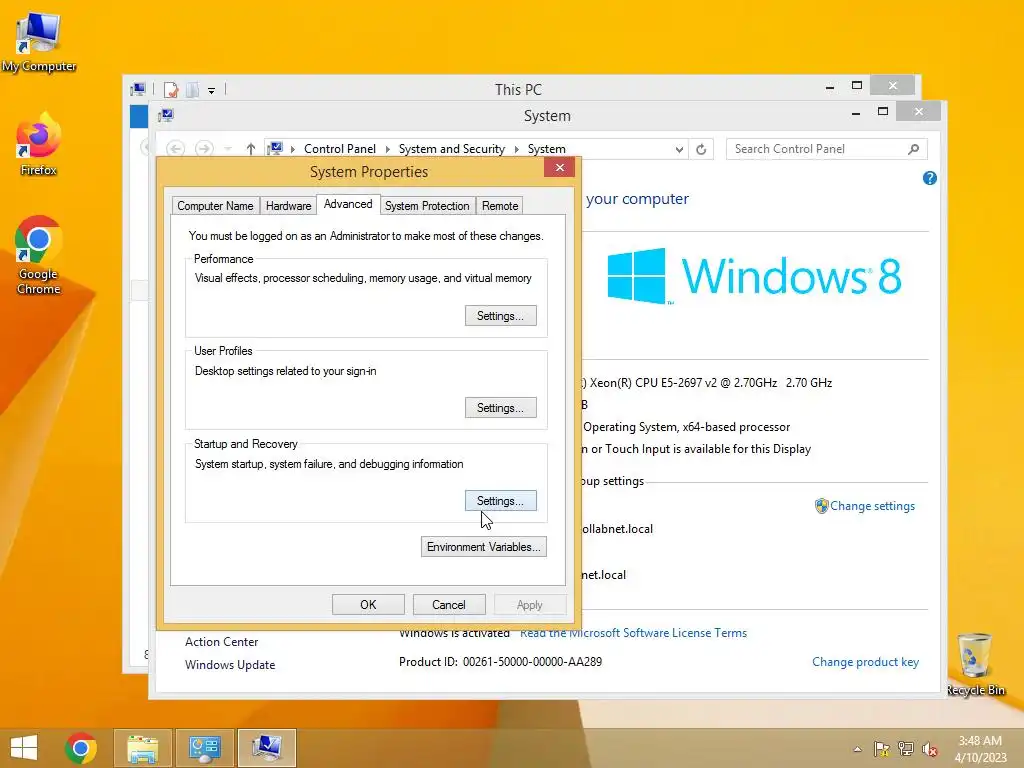Click the Windows Start button
1024x768 pixels.
click(x=24, y=748)
